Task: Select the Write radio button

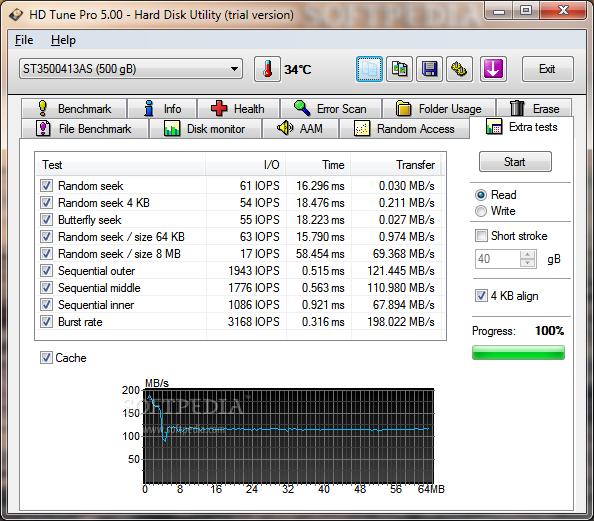Action: click(481, 211)
